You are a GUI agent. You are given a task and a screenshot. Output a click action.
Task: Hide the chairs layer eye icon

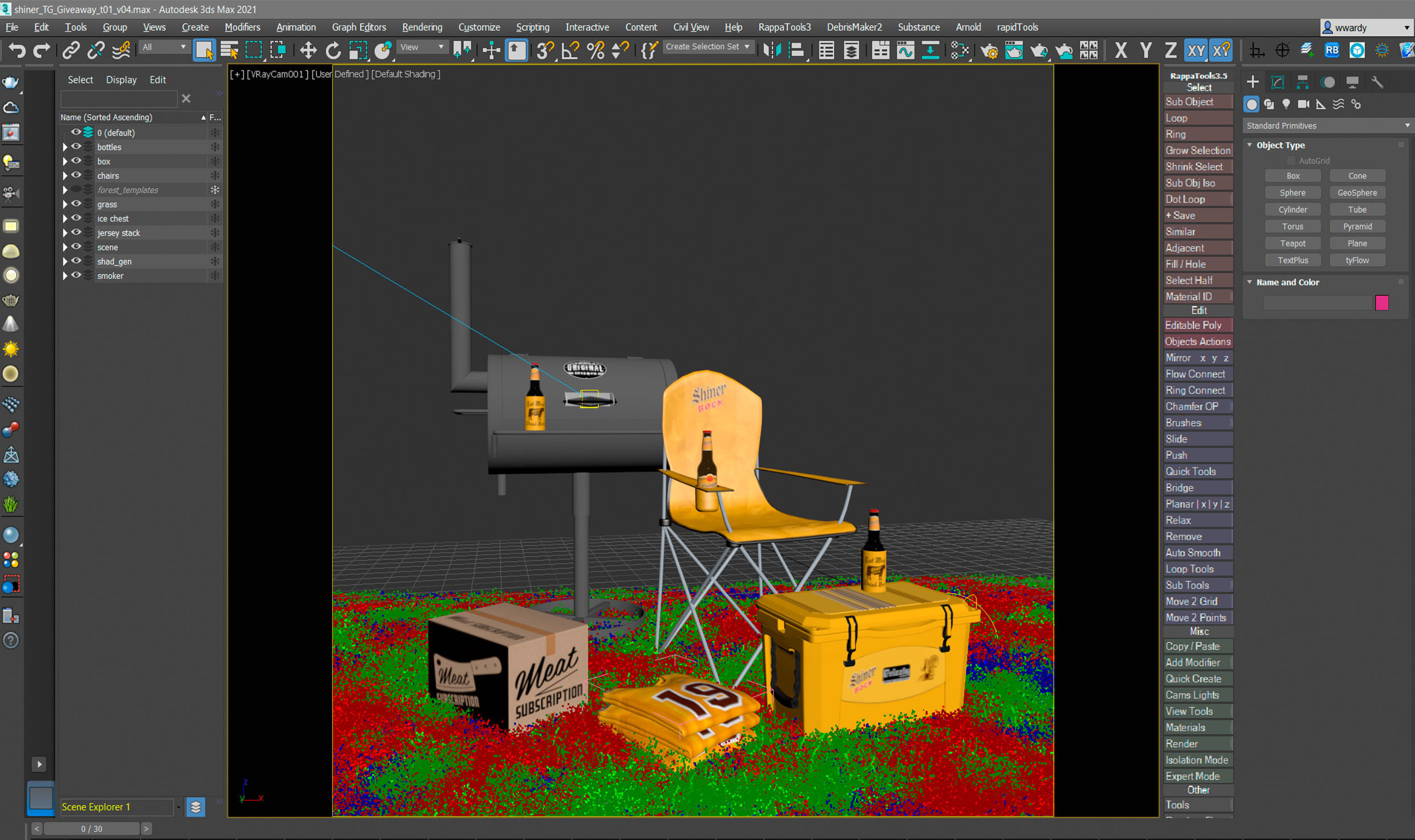(x=76, y=175)
